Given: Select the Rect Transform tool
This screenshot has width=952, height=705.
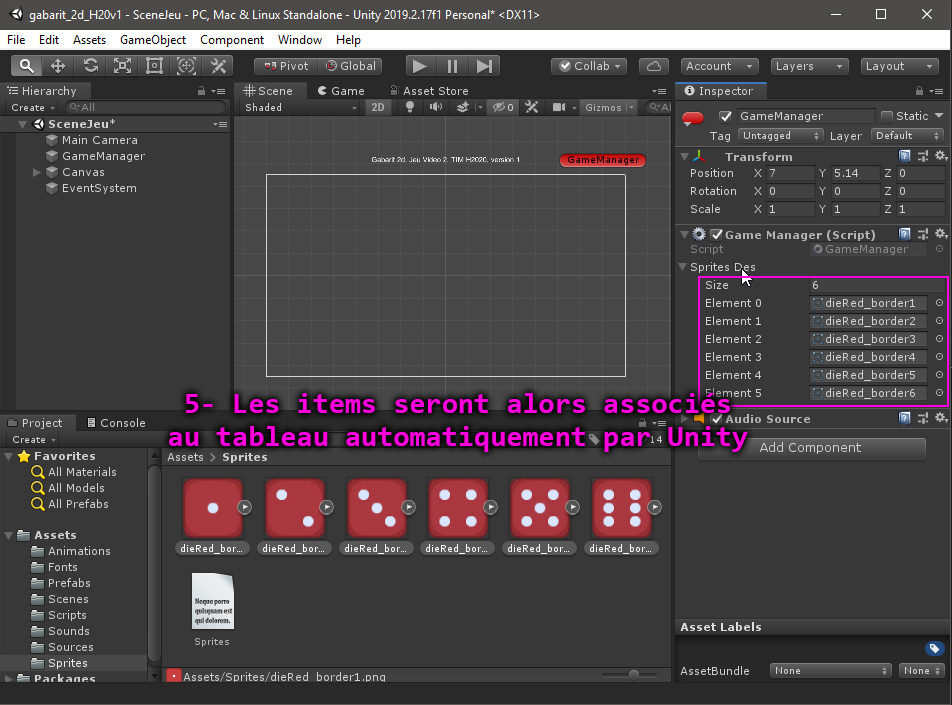Looking at the screenshot, I should coord(154,66).
